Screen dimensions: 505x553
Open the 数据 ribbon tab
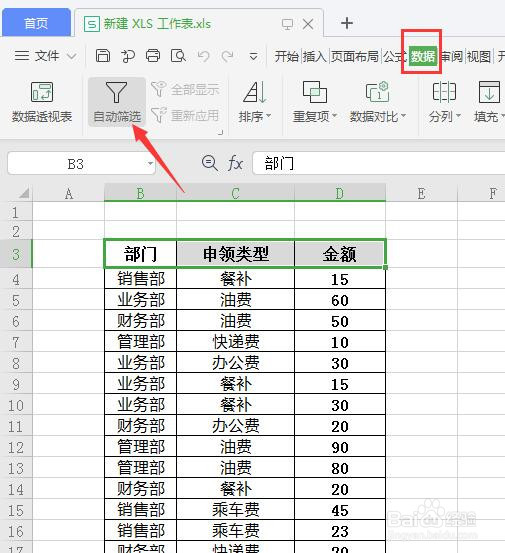[423, 56]
